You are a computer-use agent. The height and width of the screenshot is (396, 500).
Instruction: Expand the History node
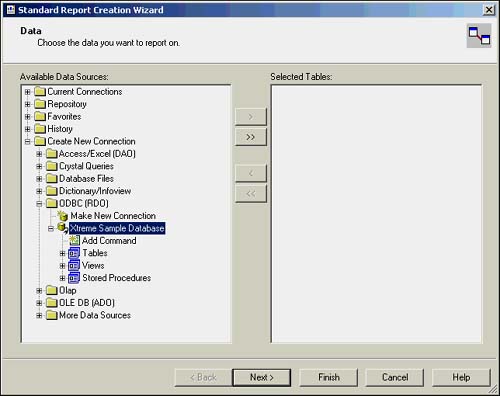[28, 129]
